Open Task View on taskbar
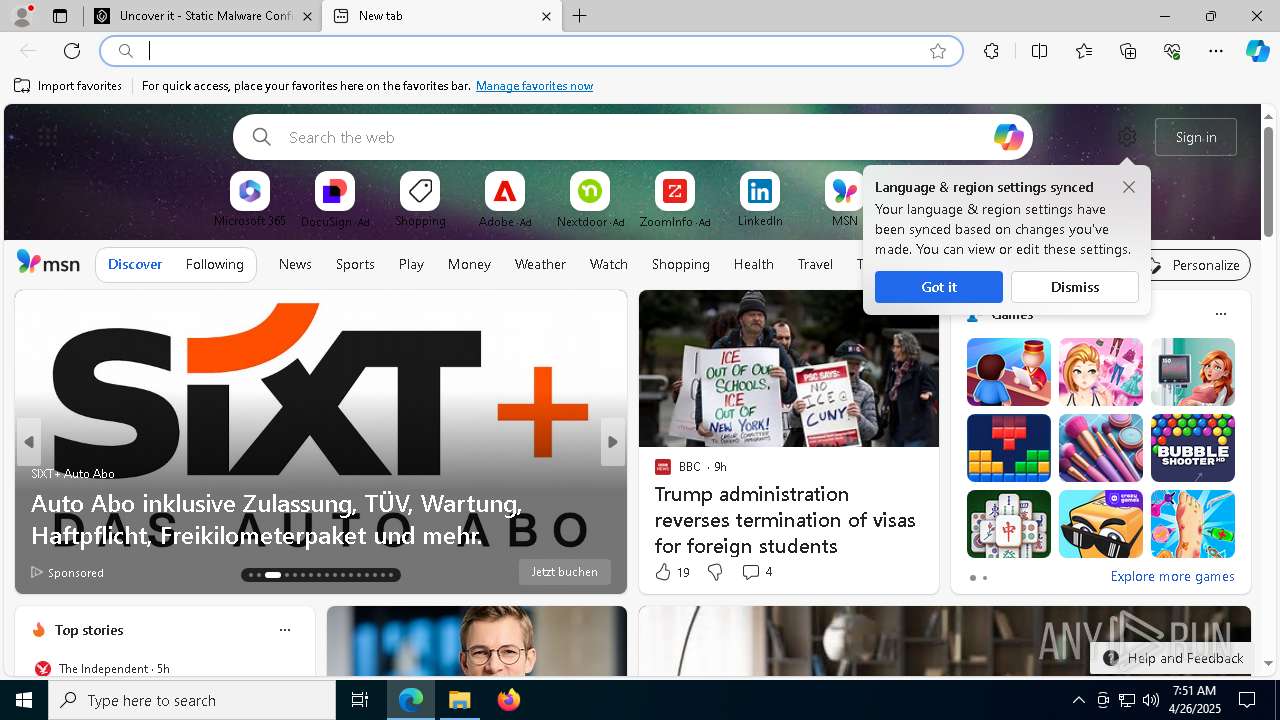This screenshot has height=720, width=1280. (360, 700)
